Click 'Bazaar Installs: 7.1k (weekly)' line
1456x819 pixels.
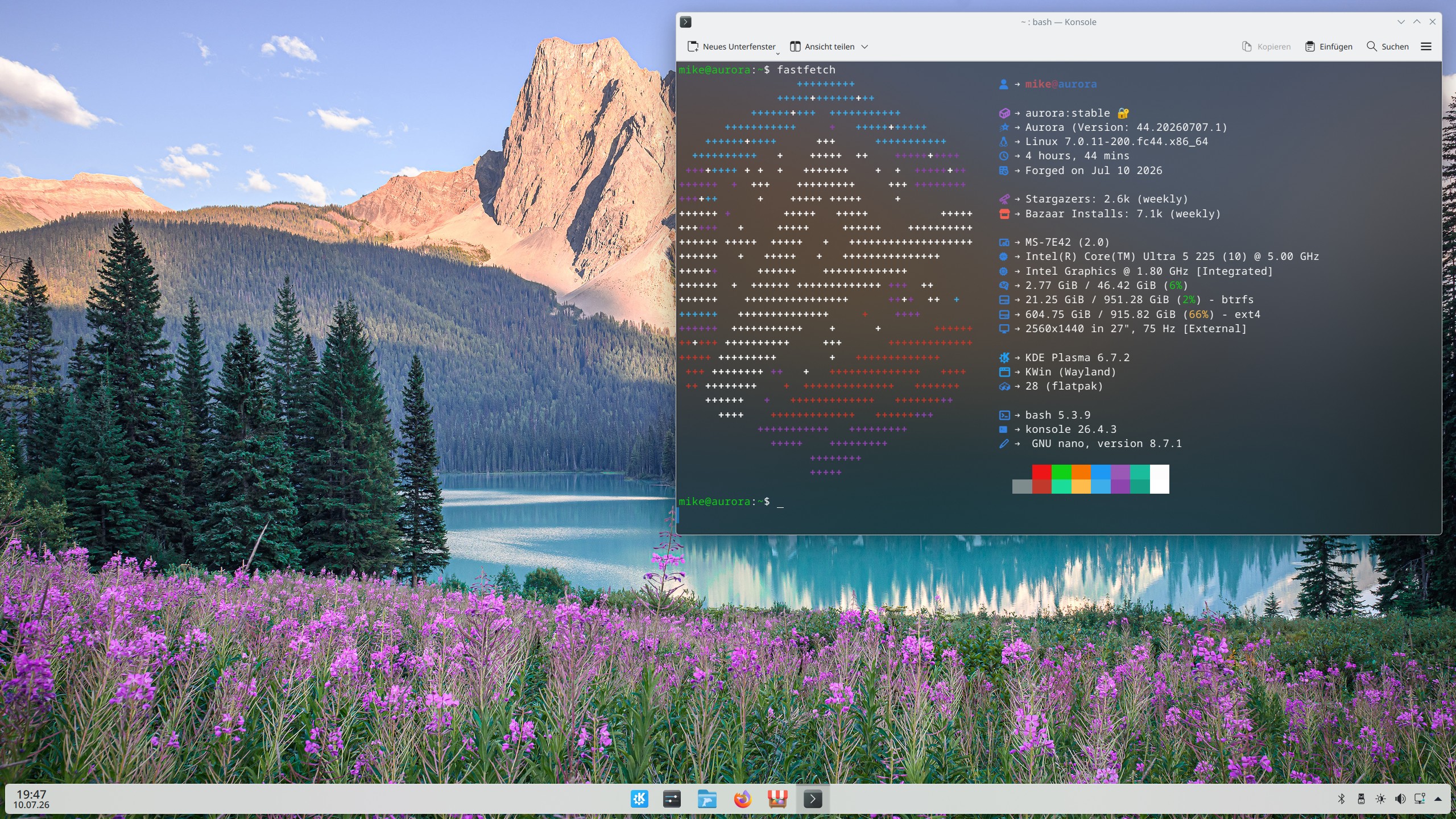click(x=1123, y=214)
